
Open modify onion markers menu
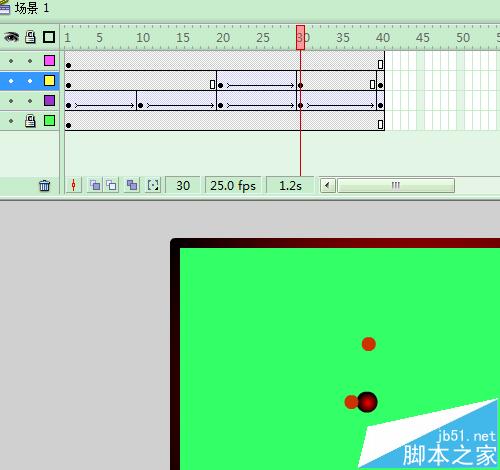pyautogui.click(x=153, y=185)
